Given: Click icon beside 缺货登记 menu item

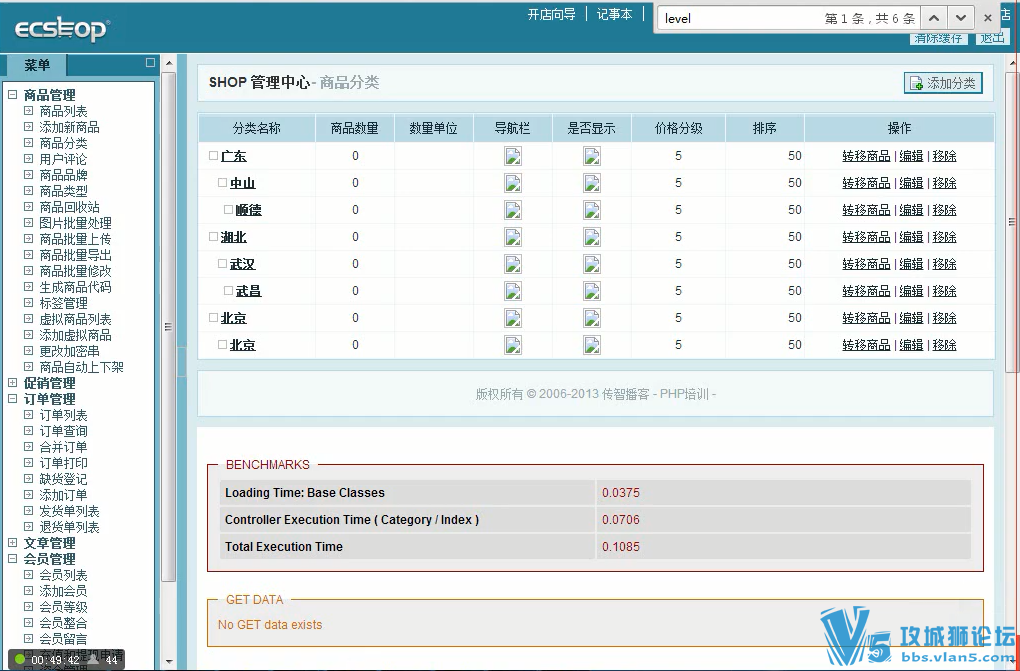Looking at the screenshot, I should coord(28,478).
